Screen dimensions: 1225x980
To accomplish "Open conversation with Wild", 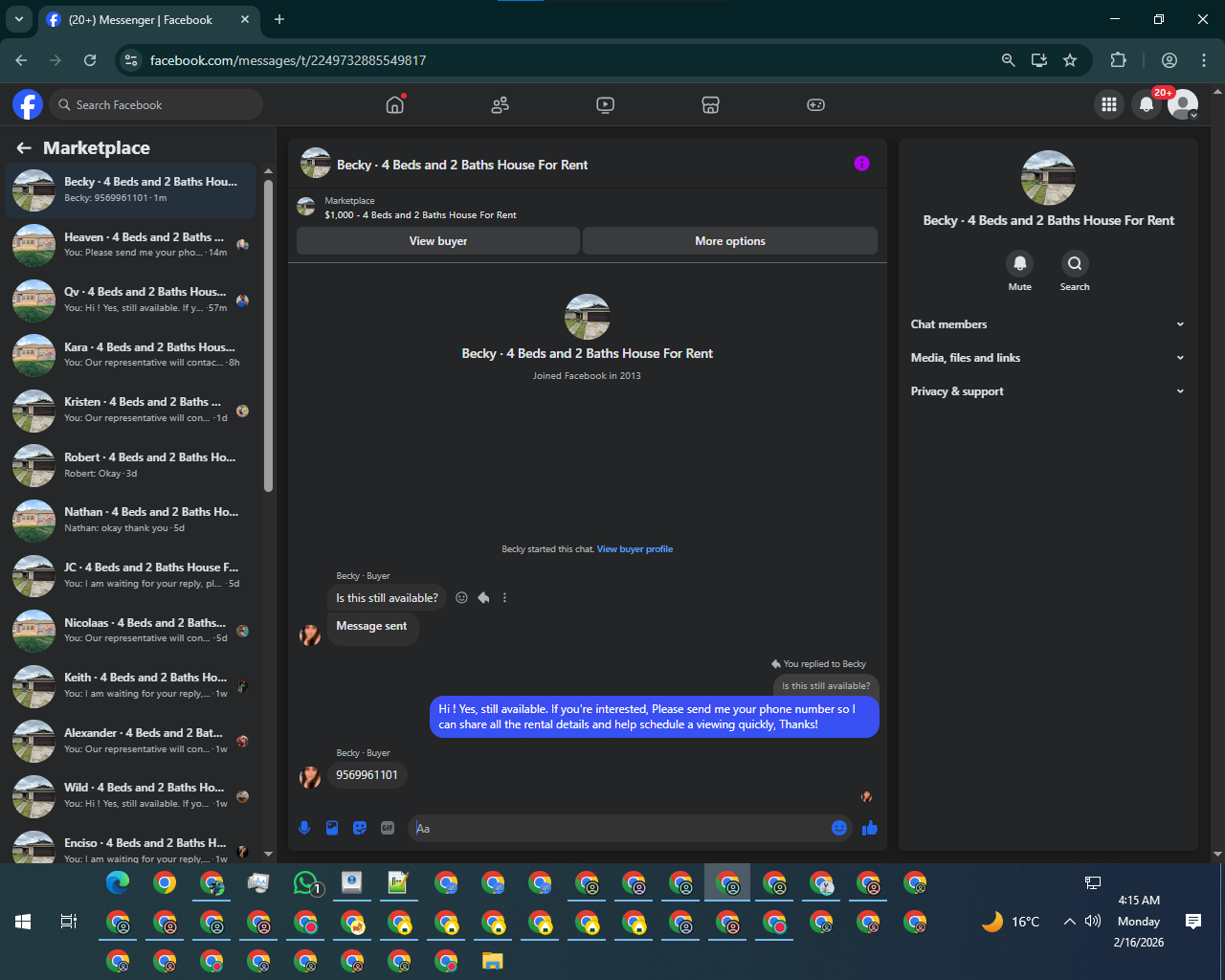I will pos(131,796).
